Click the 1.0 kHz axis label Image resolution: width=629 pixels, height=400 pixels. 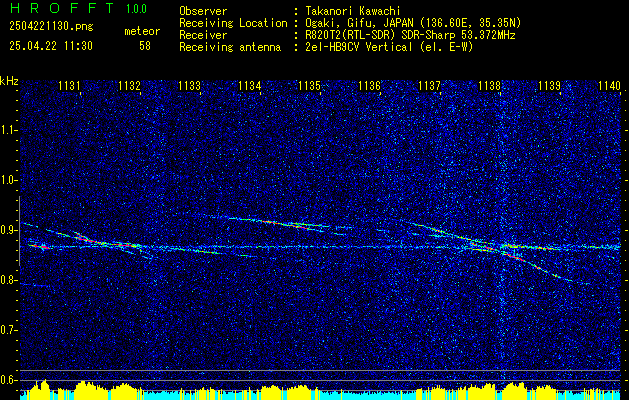coord(8,181)
